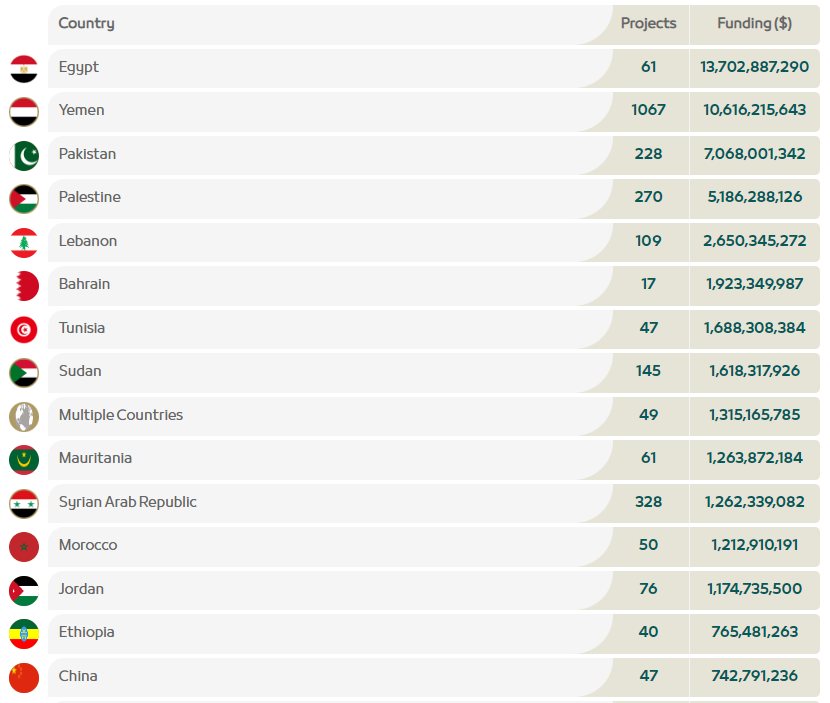Viewport: 830px width, 703px height.
Task: Click the Morocco country name
Action: [x=88, y=546]
